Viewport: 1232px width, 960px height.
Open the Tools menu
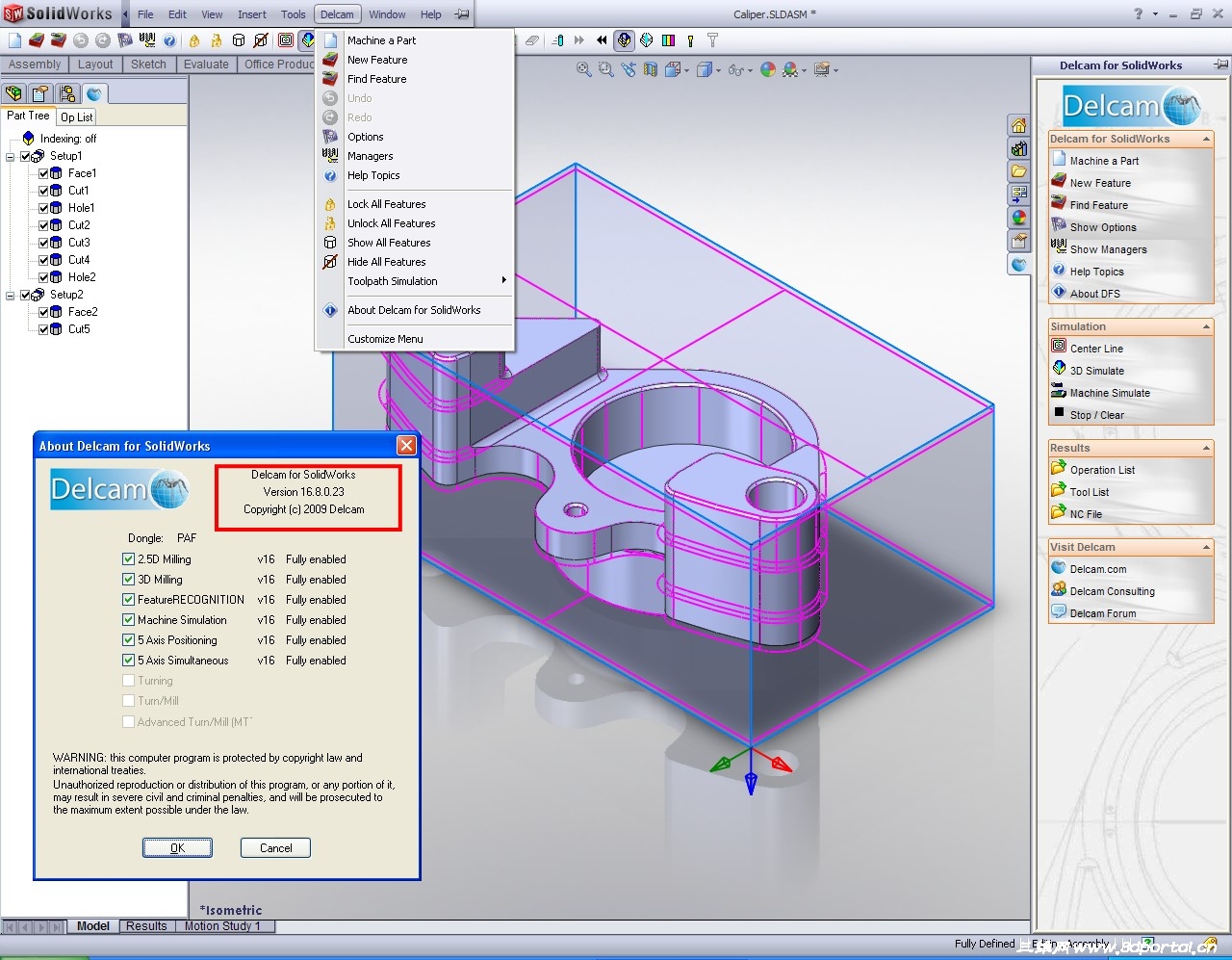click(x=294, y=14)
